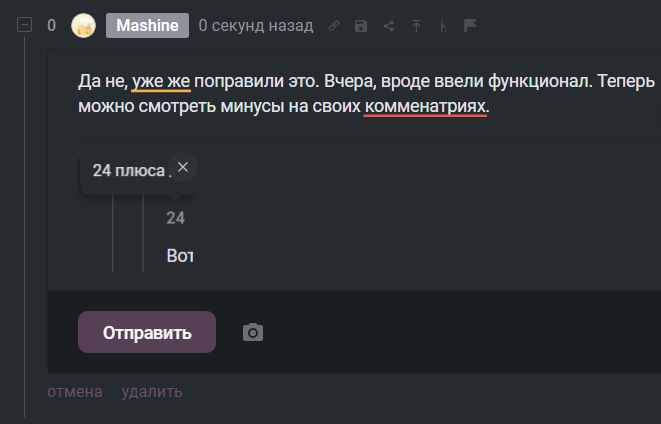Share the comment via share icon
Viewport: 661px width, 424px height.
click(x=388, y=26)
